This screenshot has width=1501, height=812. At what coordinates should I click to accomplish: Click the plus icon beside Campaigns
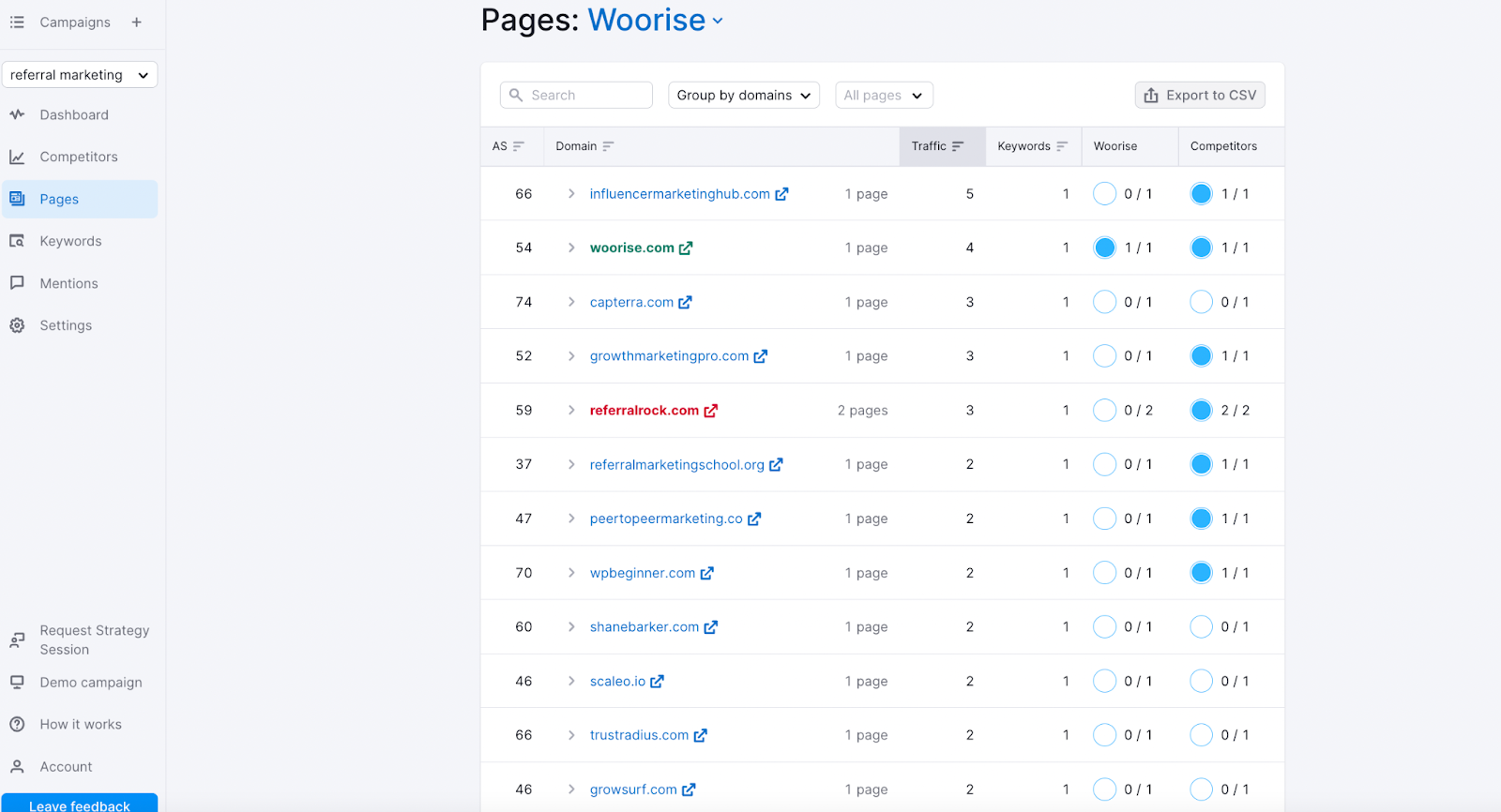click(136, 23)
